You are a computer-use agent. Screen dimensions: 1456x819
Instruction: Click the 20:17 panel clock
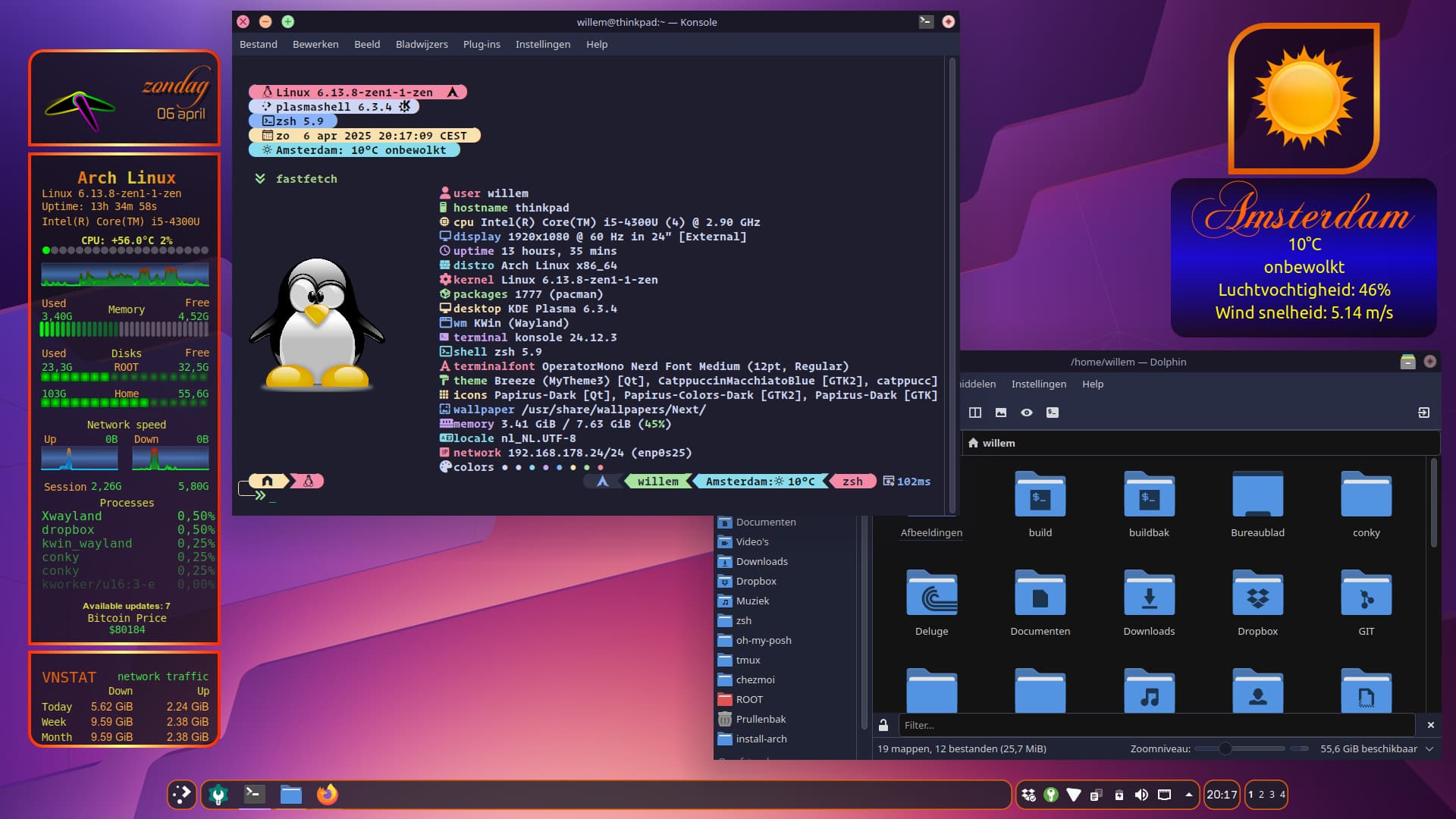pyautogui.click(x=1222, y=795)
